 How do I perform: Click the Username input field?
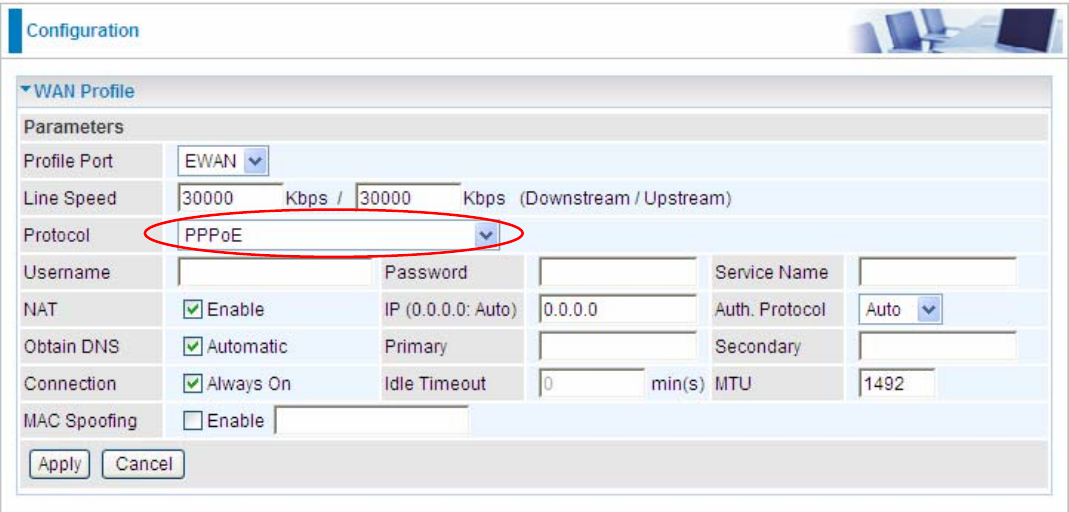point(275,272)
